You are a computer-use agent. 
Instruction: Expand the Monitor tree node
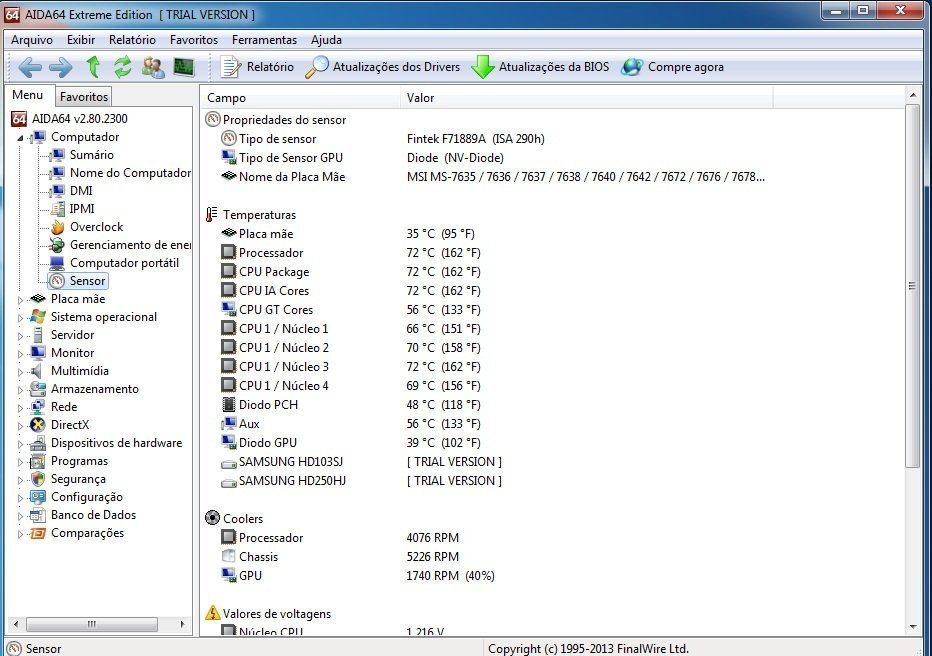(x=21, y=354)
